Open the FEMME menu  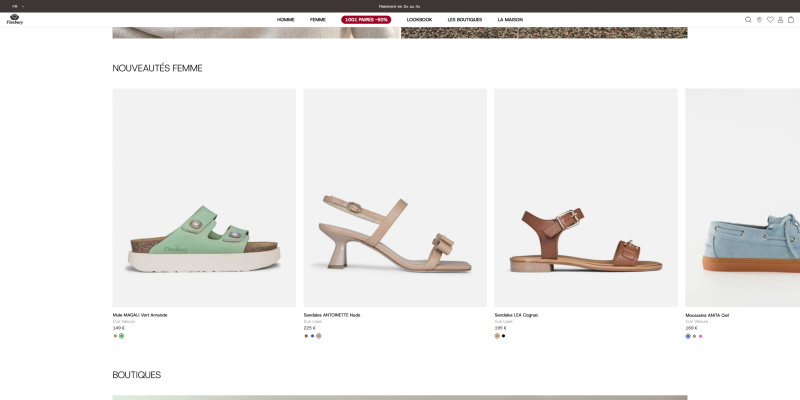point(318,19)
